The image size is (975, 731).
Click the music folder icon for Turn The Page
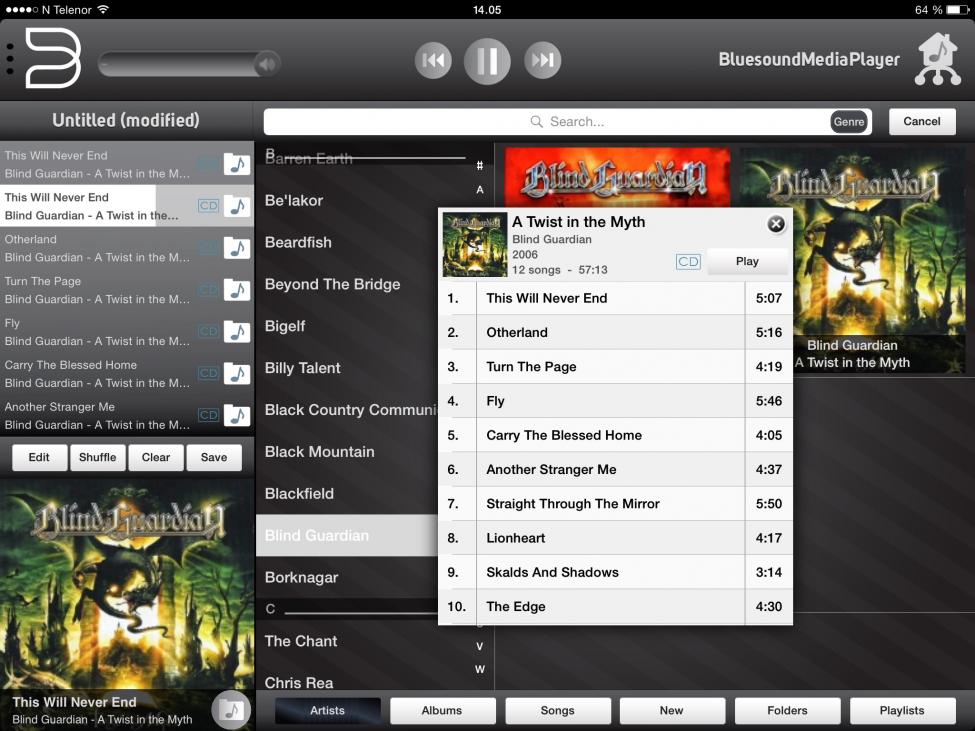(x=237, y=290)
